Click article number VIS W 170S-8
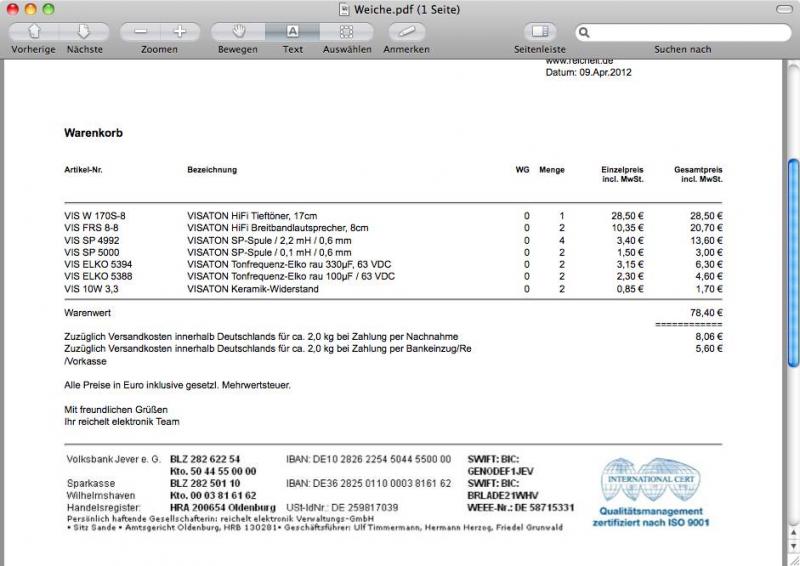The image size is (800, 566). point(95,216)
